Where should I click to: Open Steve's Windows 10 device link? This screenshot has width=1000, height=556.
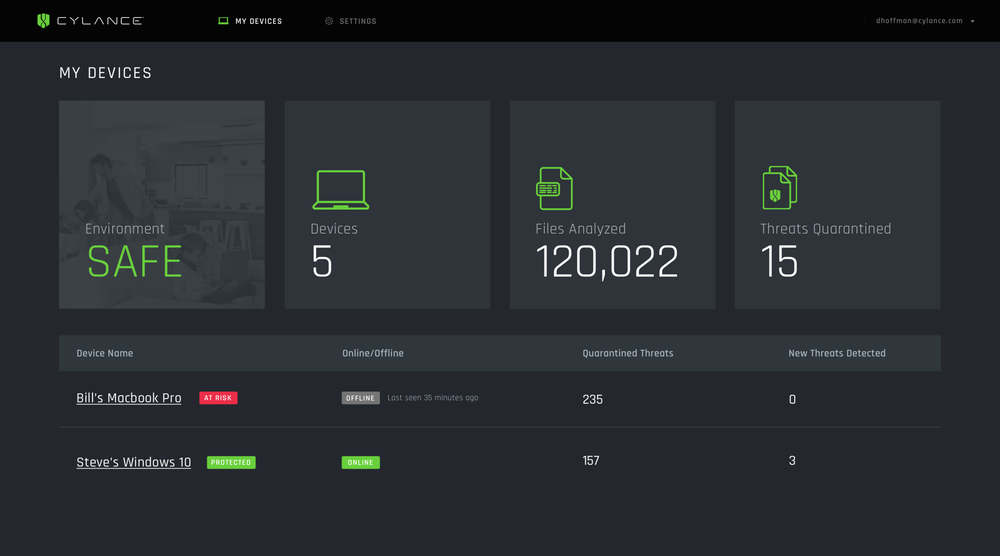(x=133, y=462)
